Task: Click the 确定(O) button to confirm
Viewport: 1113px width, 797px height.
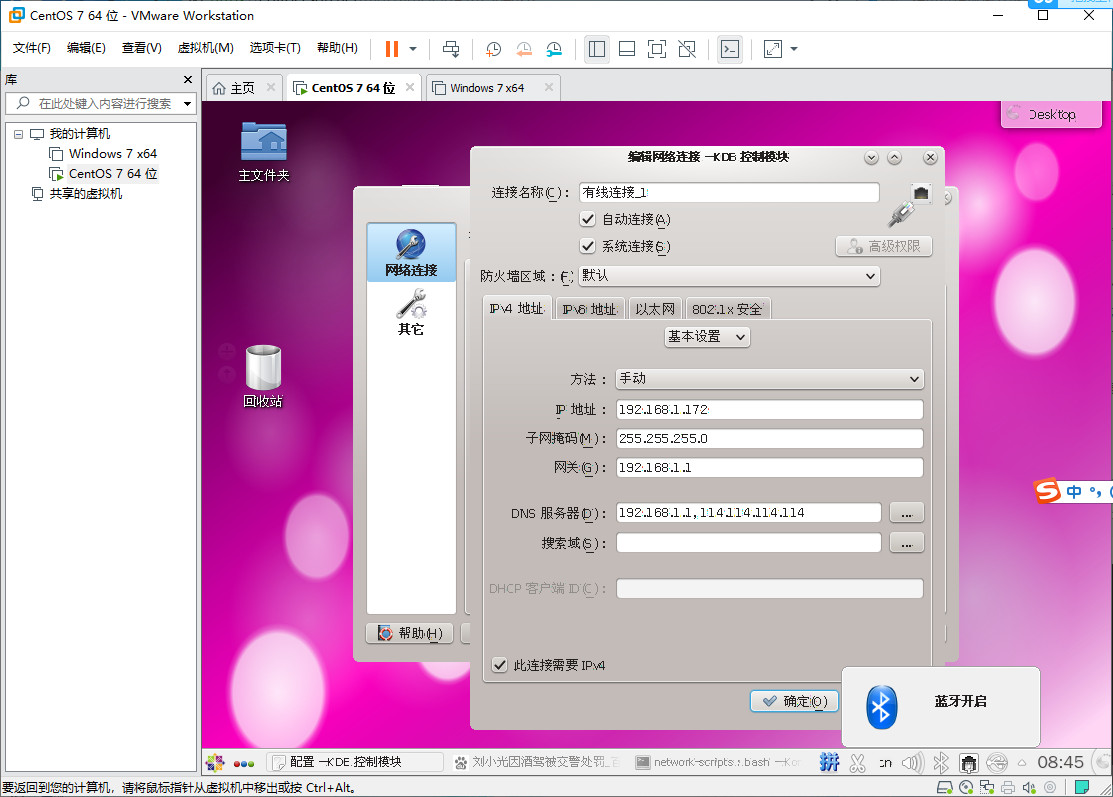Action: click(x=794, y=701)
